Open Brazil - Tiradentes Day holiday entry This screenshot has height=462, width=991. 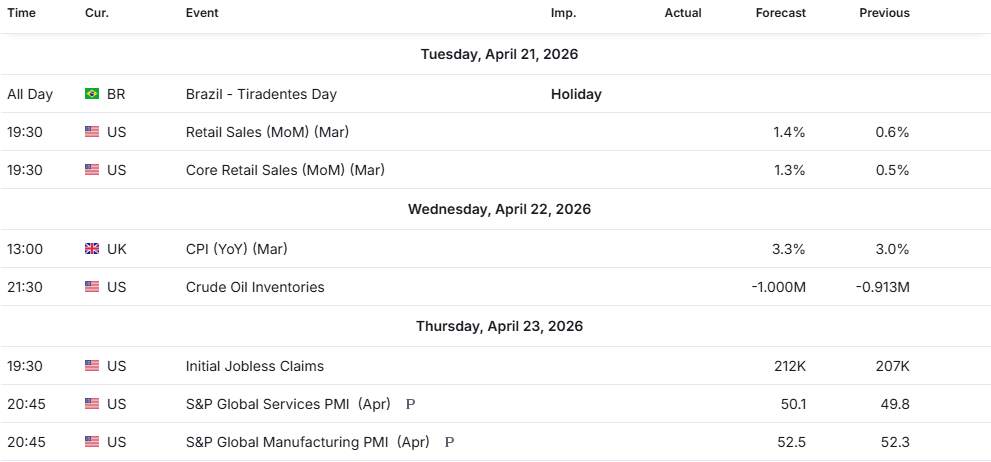[x=261, y=94]
